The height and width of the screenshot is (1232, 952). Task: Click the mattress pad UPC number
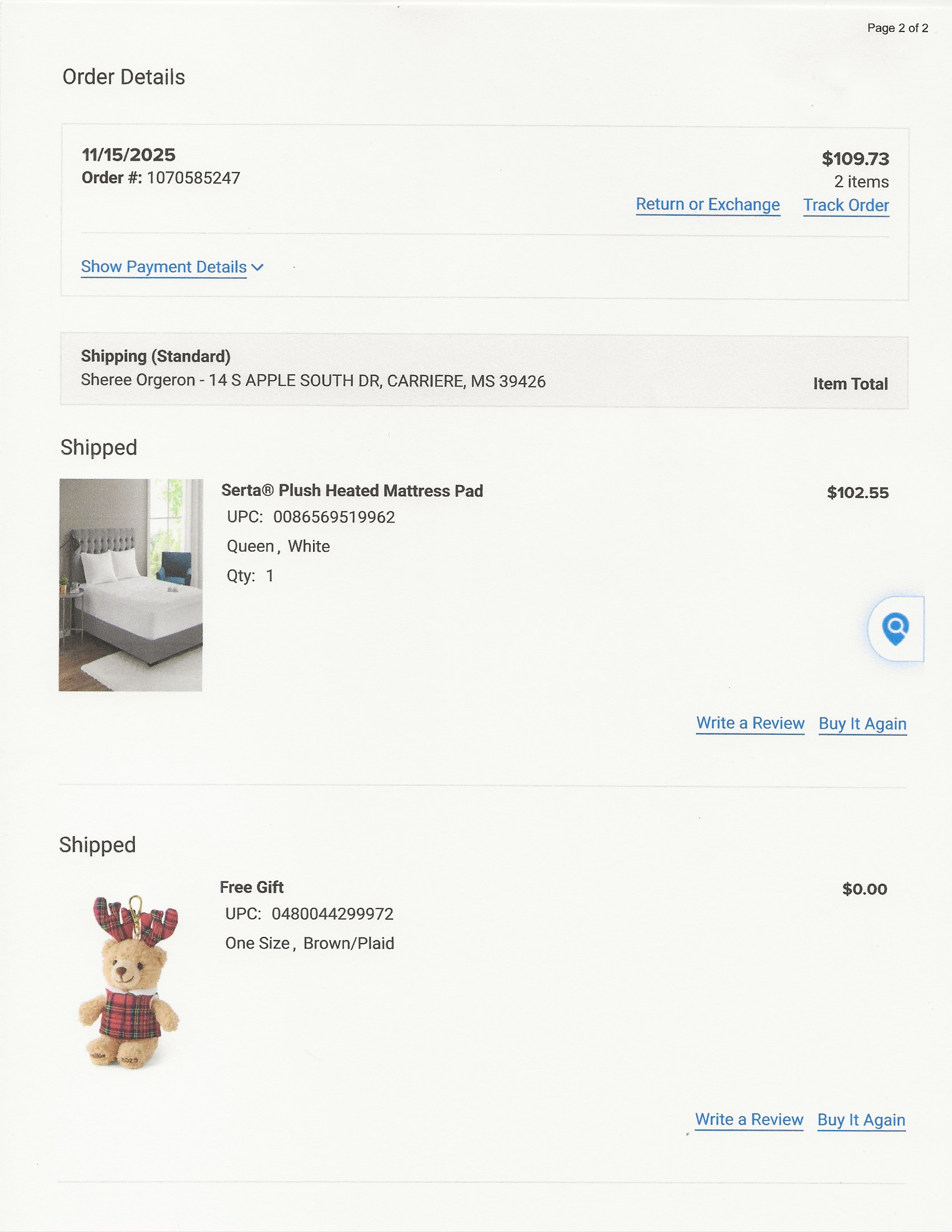[334, 517]
